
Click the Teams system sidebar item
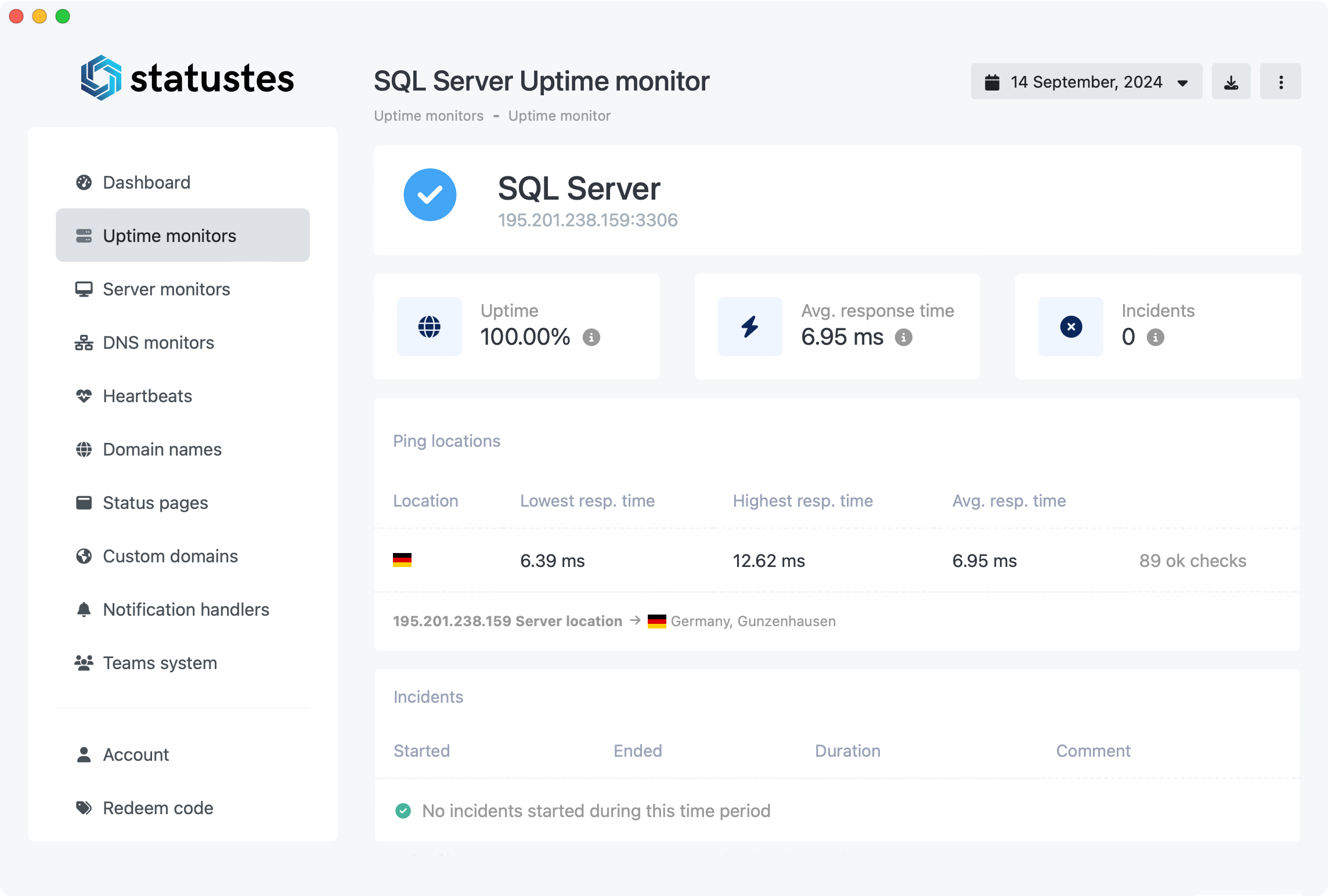159,662
